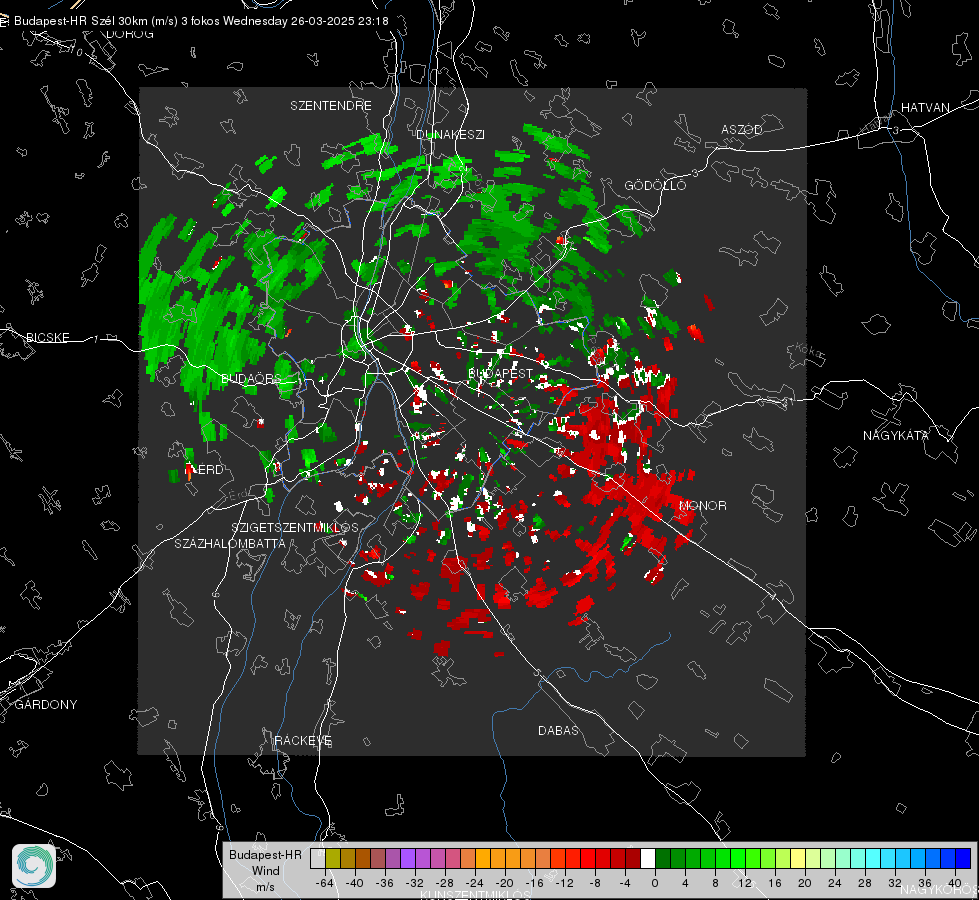Click the BUDAÖRS city label
The height and width of the screenshot is (900, 979).
pos(252,378)
